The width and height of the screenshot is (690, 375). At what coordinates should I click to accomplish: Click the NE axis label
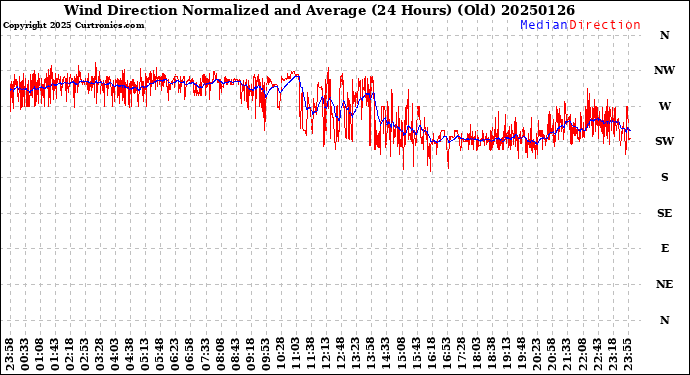pos(664,284)
